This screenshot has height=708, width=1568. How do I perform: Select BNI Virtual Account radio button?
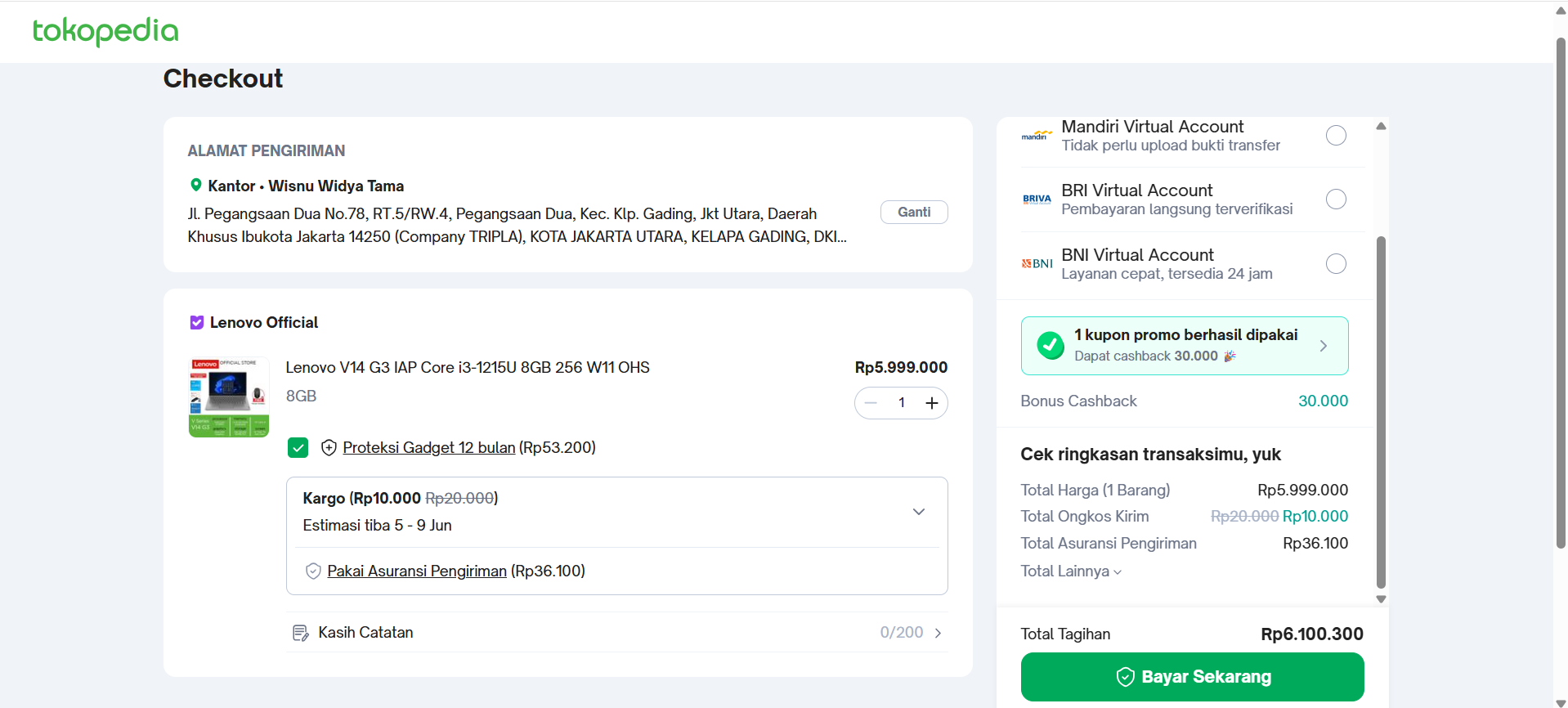click(x=1336, y=263)
